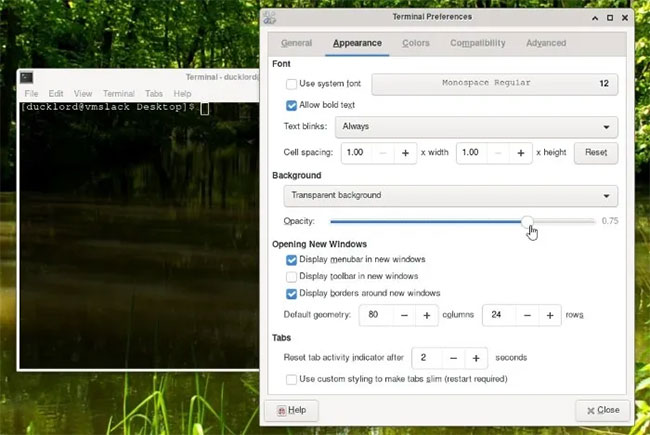
Task: Increase default geometry rows with the plus button
Action: tap(550, 315)
